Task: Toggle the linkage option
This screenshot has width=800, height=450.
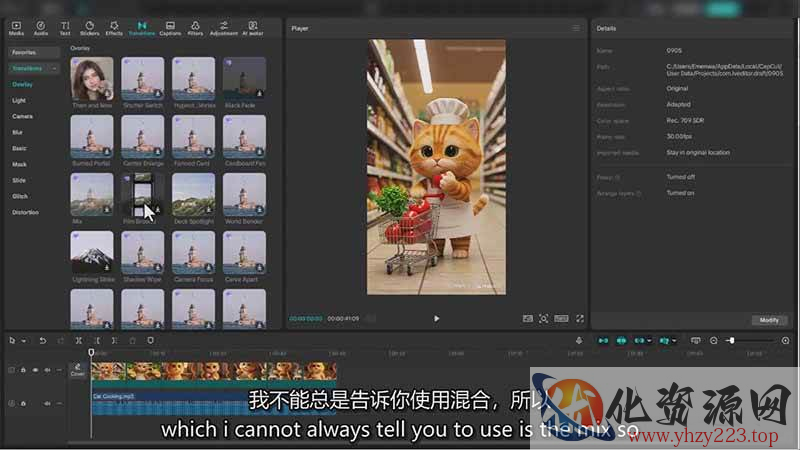Action: pos(639,340)
